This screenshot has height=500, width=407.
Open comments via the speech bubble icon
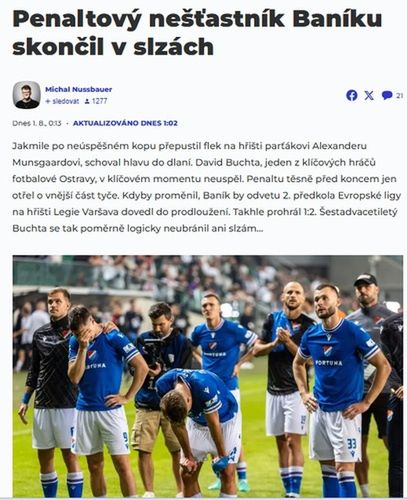pos(387,95)
